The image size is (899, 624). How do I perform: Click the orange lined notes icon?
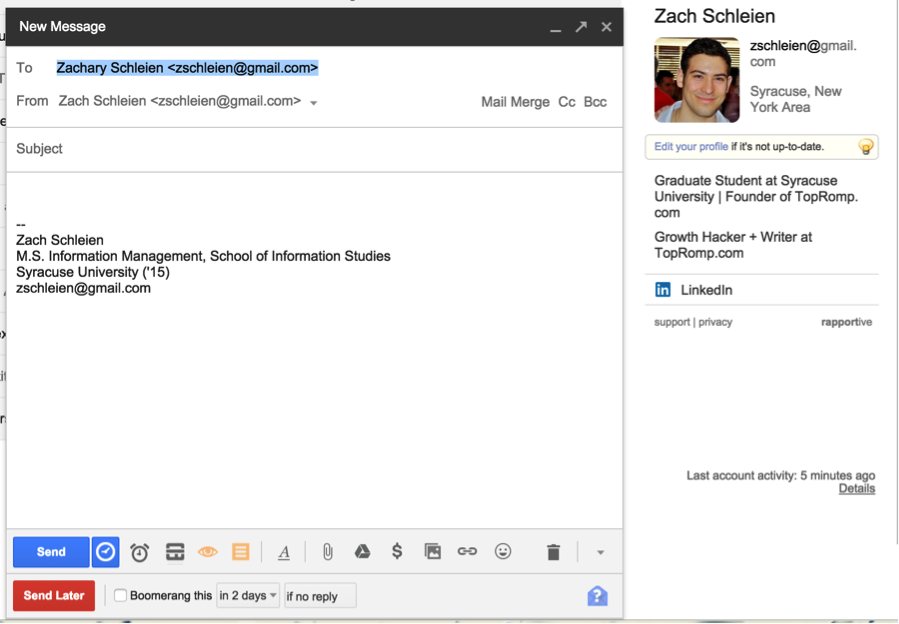click(x=241, y=552)
